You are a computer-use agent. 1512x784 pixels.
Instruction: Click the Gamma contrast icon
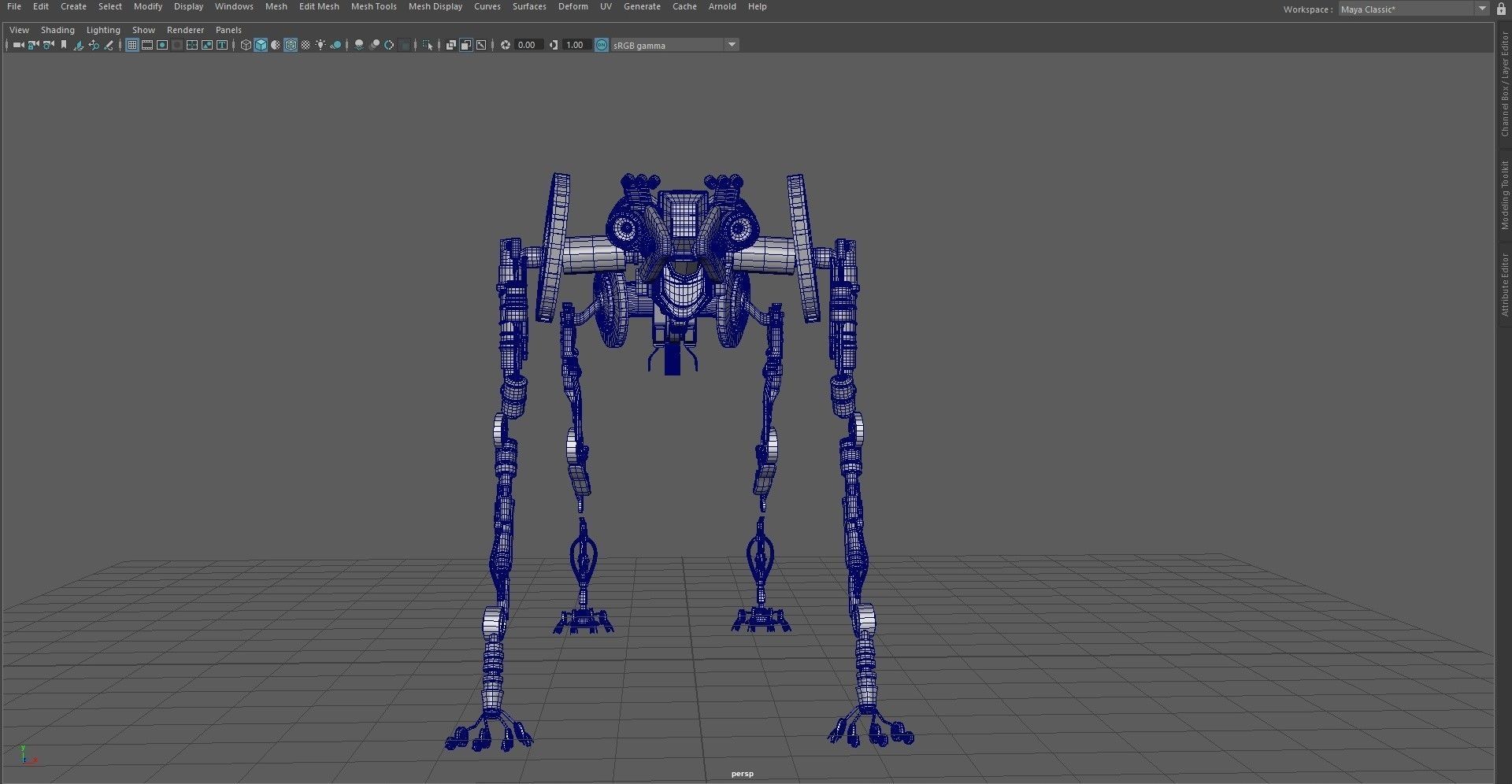point(554,45)
